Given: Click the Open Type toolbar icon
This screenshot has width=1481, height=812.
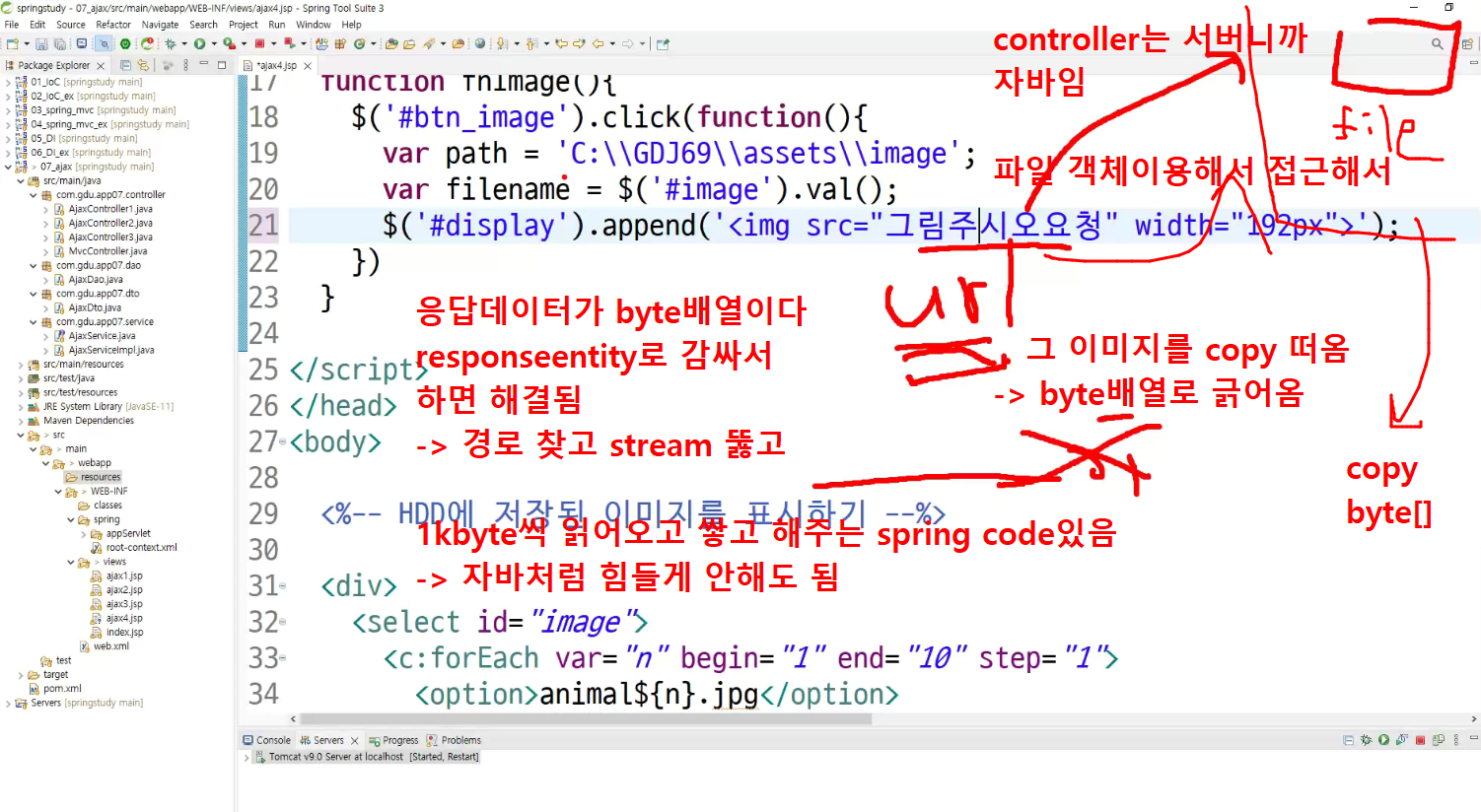Looking at the screenshot, I should (x=391, y=43).
